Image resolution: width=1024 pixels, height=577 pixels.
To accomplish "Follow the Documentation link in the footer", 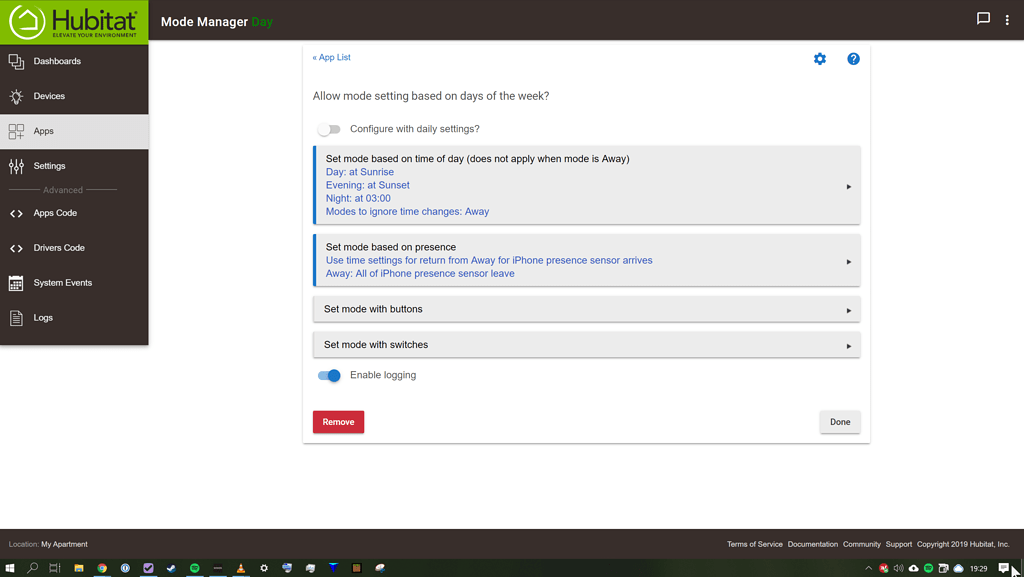I will coord(813,544).
